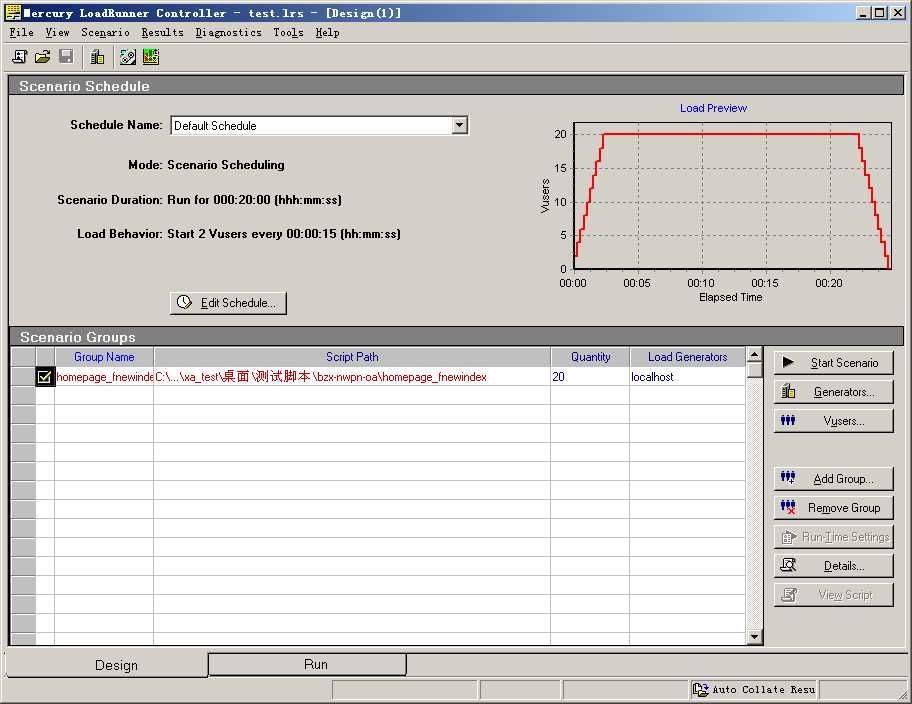Open the File menu
912x704 pixels.
[x=22, y=33]
